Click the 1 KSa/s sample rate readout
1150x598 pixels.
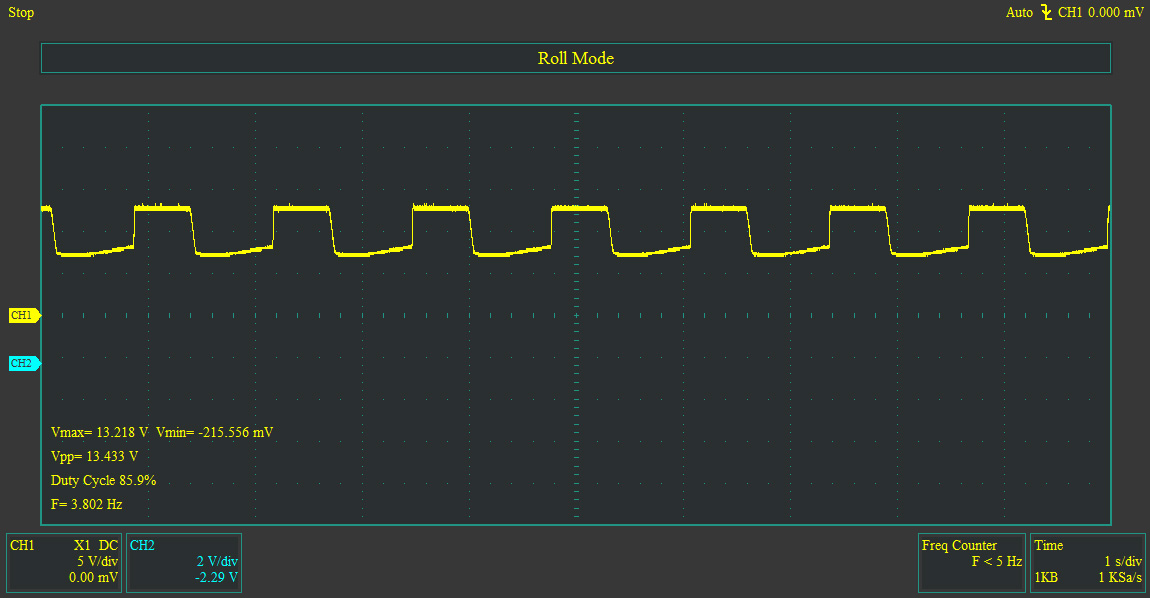1120,577
